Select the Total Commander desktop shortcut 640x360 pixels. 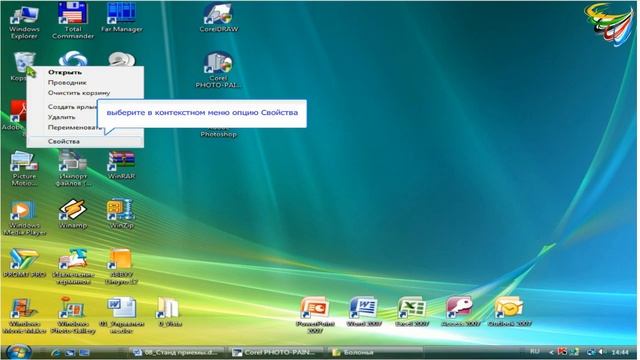pyautogui.click(x=73, y=20)
